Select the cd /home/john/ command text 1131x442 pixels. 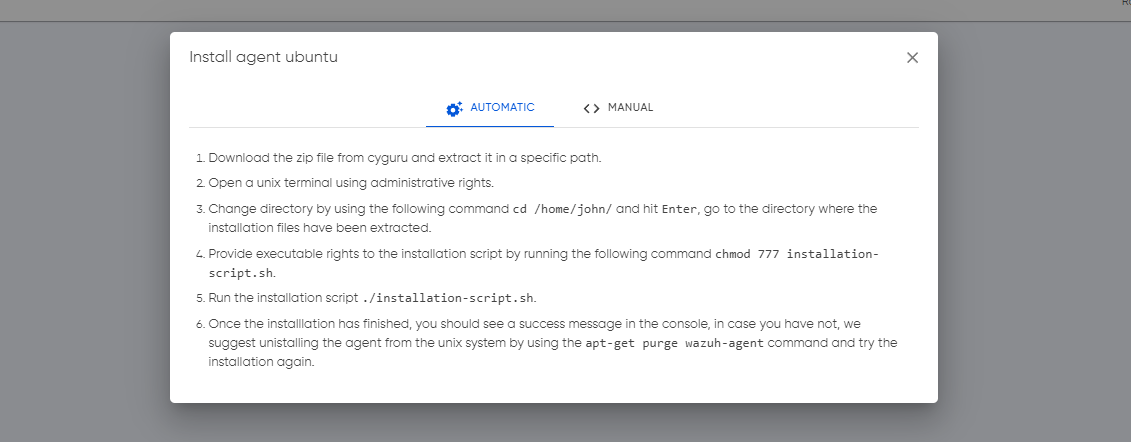562,209
